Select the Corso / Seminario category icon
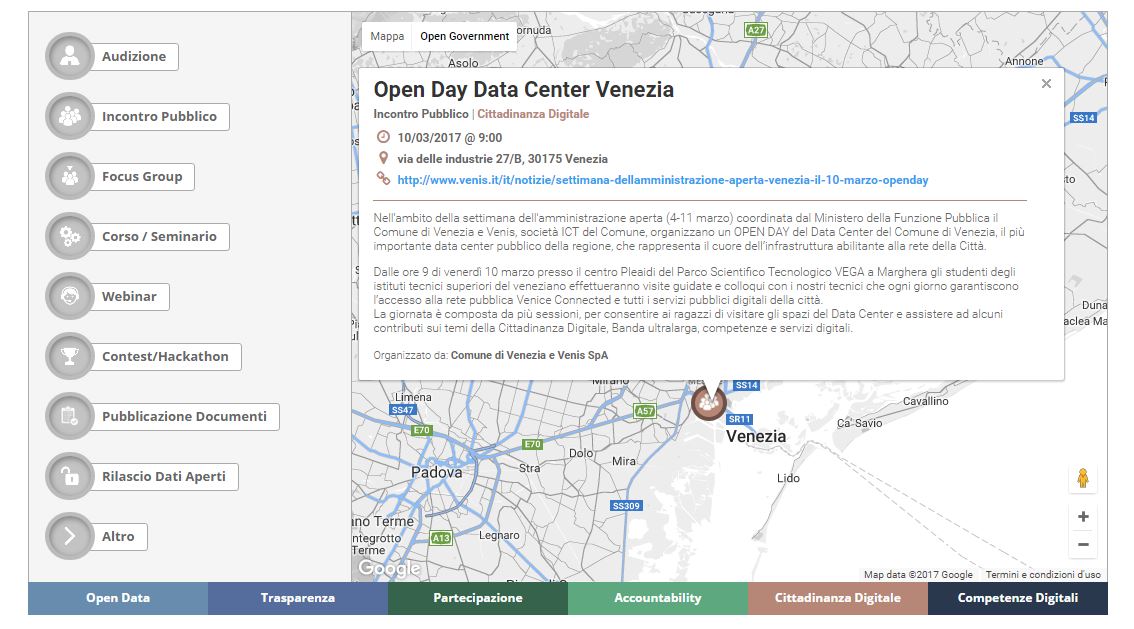This screenshot has width=1134, height=629. tap(68, 237)
